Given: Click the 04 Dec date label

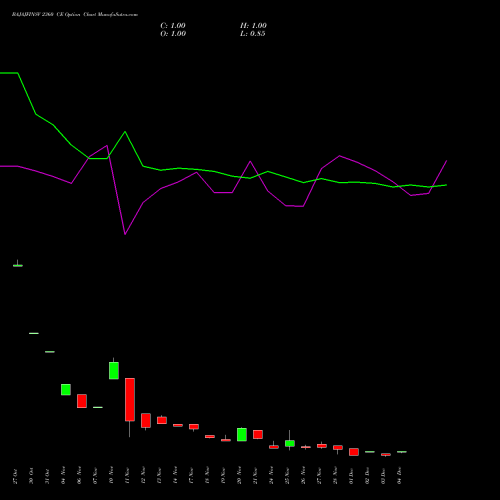Looking at the screenshot, I should point(399,476).
